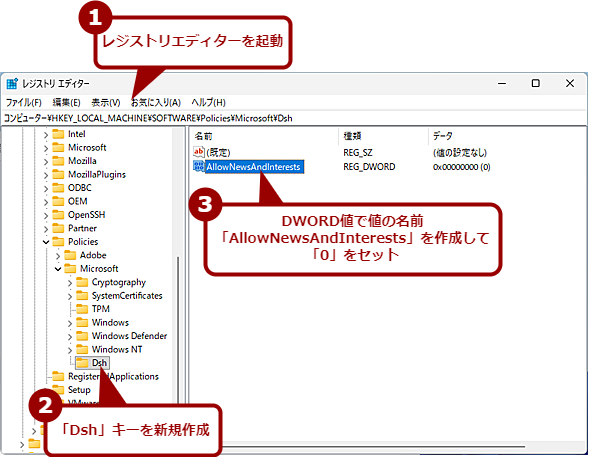
Task: Expand the SystemCertificates key
Action: click(x=70, y=296)
